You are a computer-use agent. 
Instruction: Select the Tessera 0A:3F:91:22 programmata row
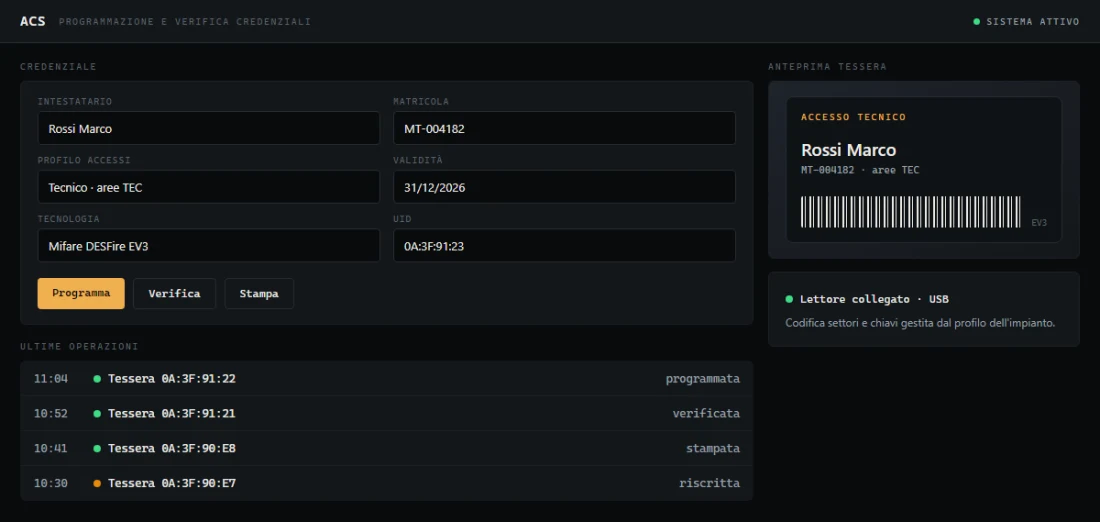coord(387,379)
